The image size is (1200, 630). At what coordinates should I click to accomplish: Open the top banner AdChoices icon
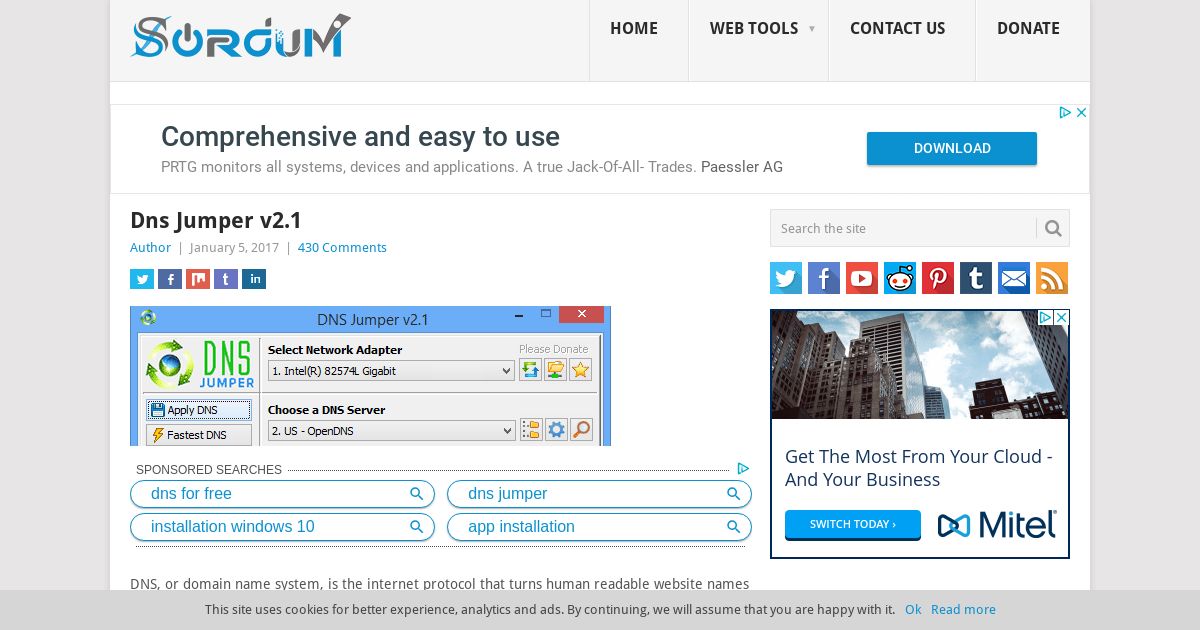coord(1066,113)
